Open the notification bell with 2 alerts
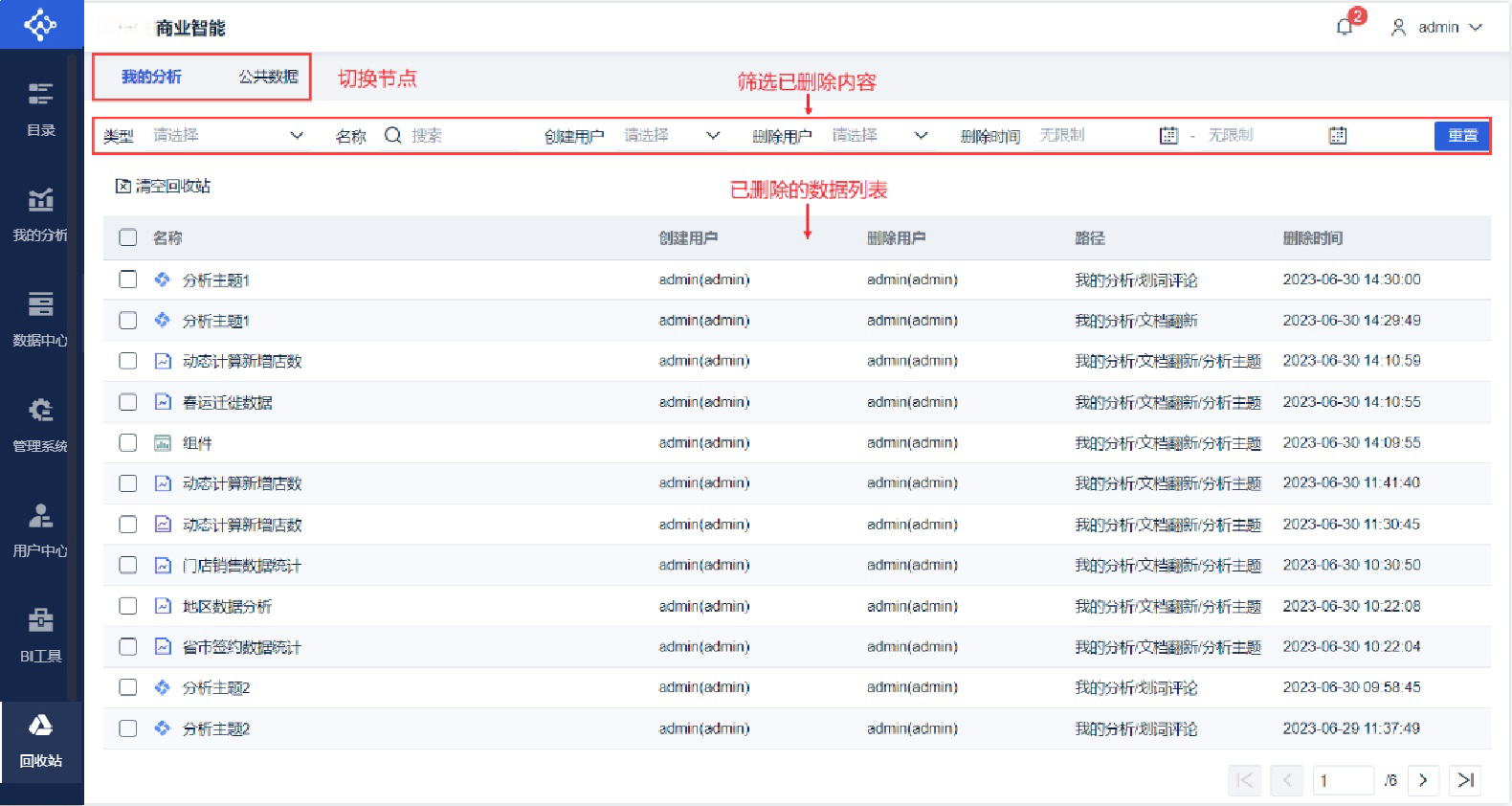Viewport: 1512px width, 806px height. pyautogui.click(x=1345, y=26)
